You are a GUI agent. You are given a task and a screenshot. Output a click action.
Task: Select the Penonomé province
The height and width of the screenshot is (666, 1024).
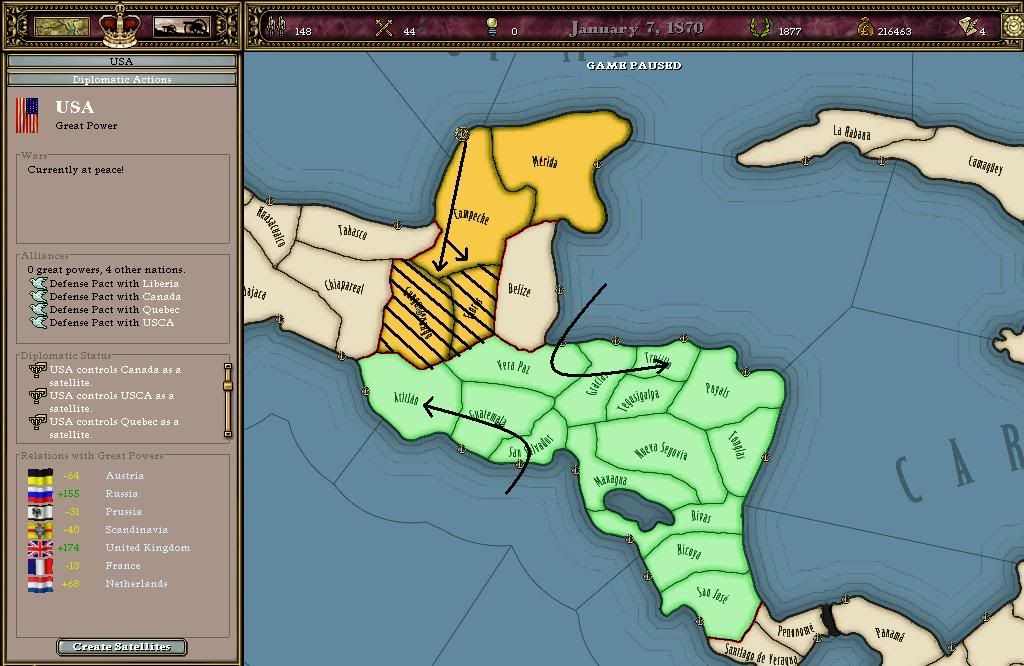click(x=795, y=629)
